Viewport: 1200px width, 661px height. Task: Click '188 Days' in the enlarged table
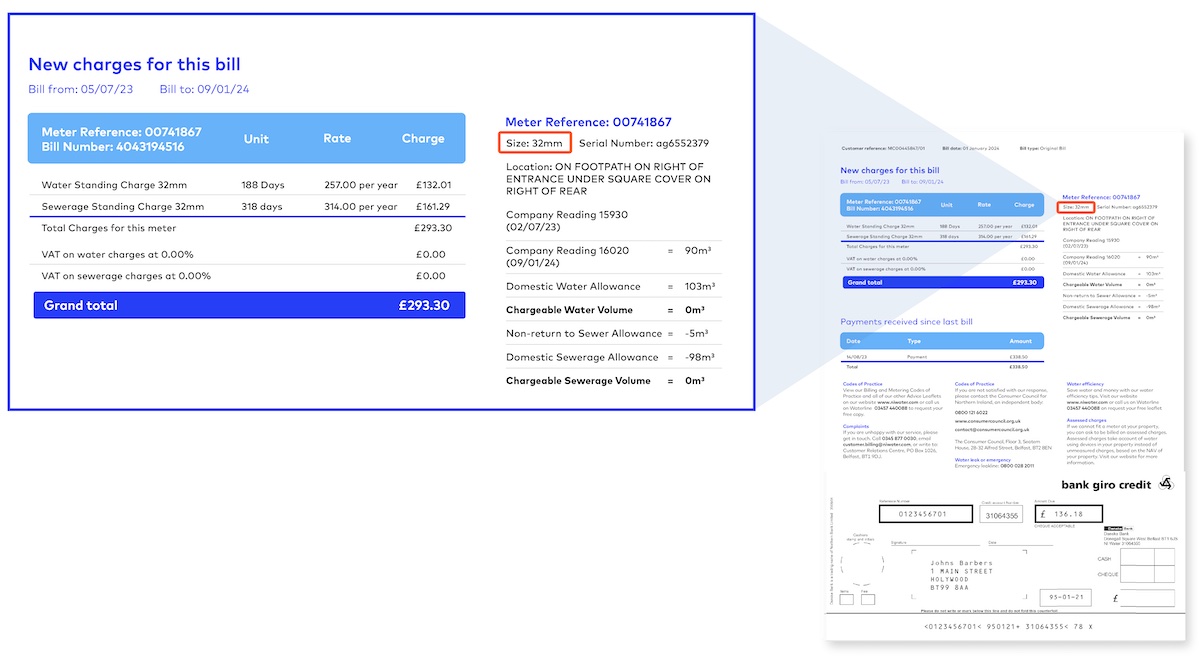[264, 185]
